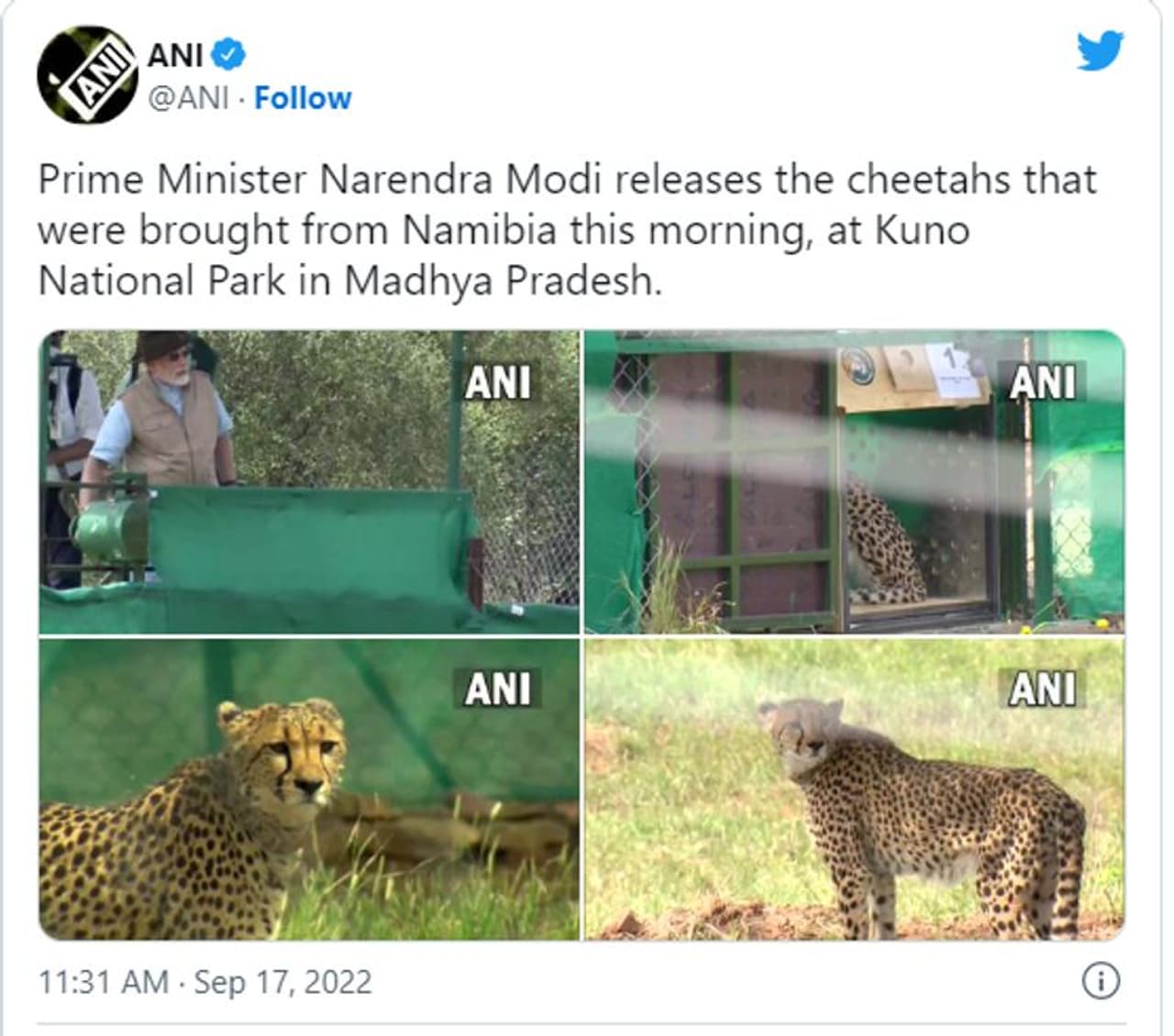Image resolution: width=1174 pixels, height=1036 pixels.
Task: Click ANI watermark on top-left photo
Action: [x=498, y=383]
